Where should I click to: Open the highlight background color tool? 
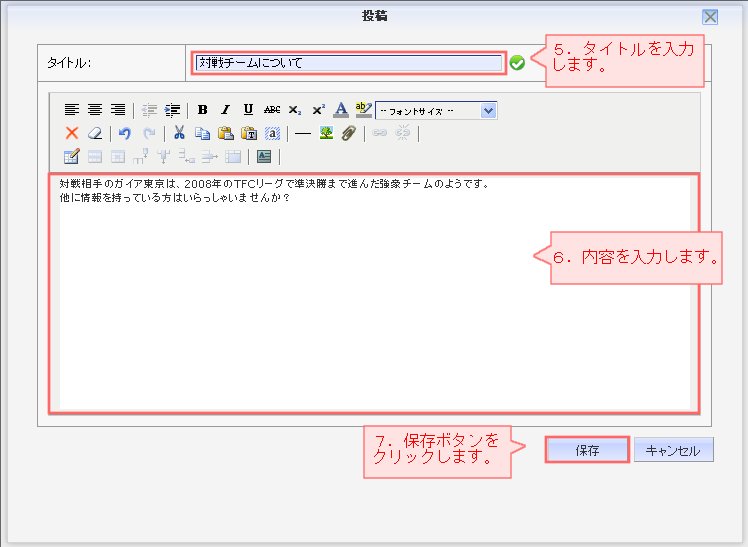(364, 110)
